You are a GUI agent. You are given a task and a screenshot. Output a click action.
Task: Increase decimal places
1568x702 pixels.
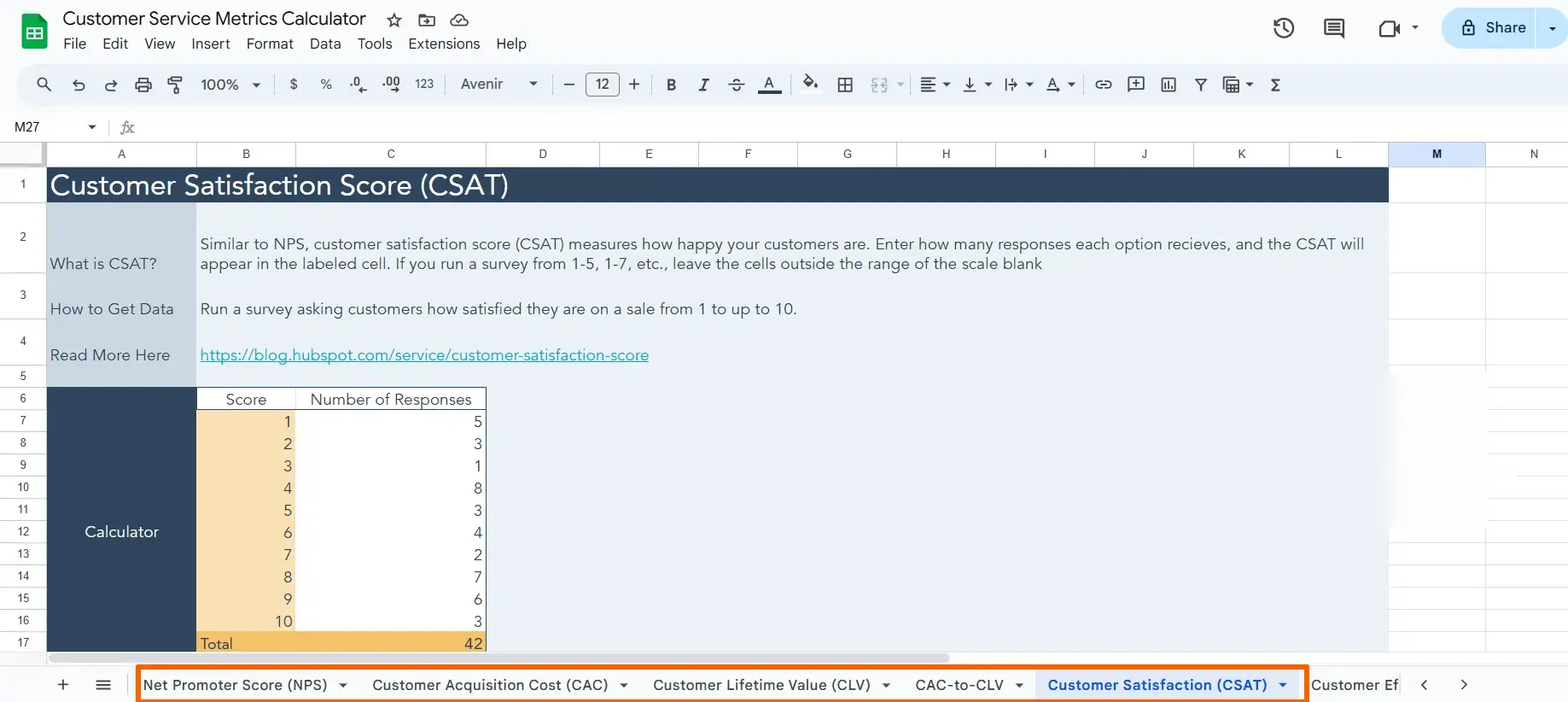391,85
